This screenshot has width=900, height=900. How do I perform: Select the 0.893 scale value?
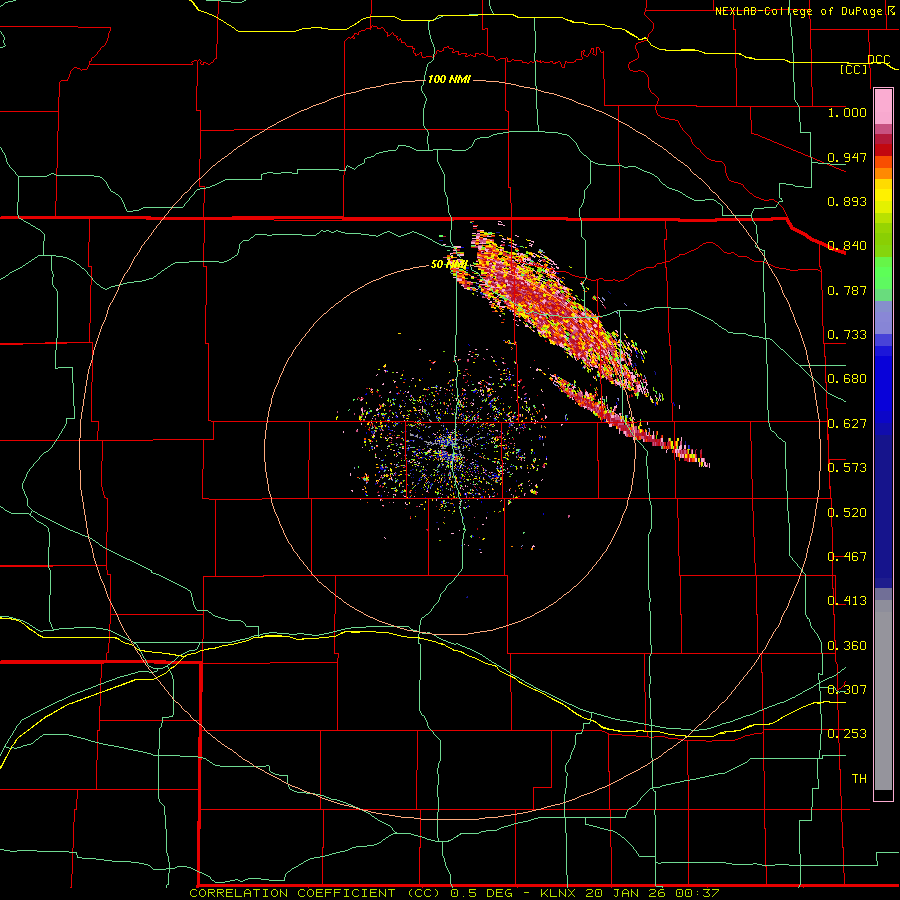point(847,201)
